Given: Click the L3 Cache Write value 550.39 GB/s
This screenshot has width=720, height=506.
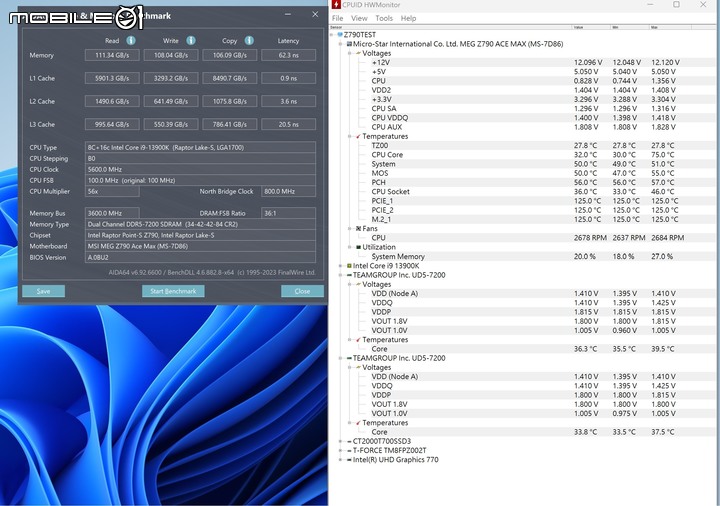Looking at the screenshot, I should [171, 124].
